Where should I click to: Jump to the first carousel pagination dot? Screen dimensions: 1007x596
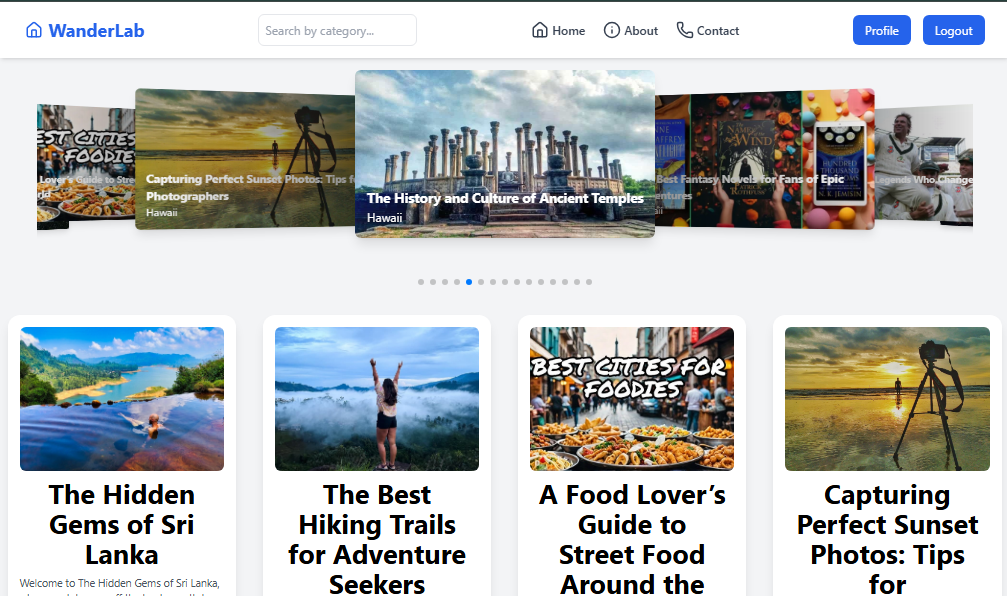421,282
